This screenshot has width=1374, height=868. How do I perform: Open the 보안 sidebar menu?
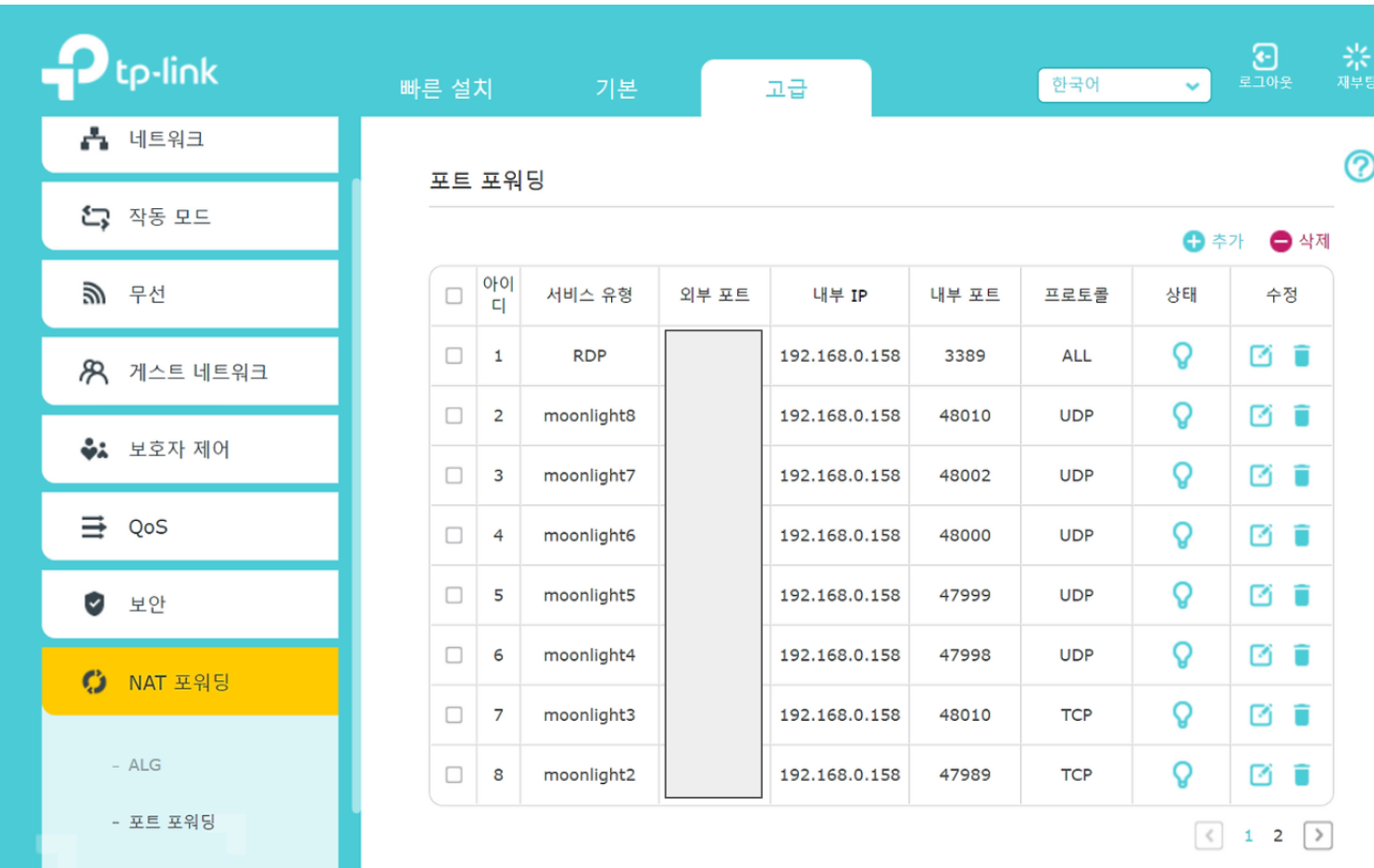coord(190,605)
